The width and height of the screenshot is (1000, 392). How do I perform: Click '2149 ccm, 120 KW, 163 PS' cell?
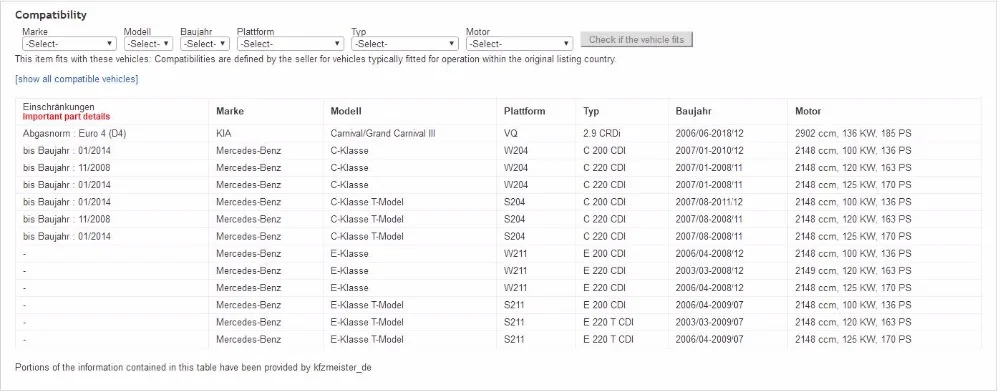[853, 271]
